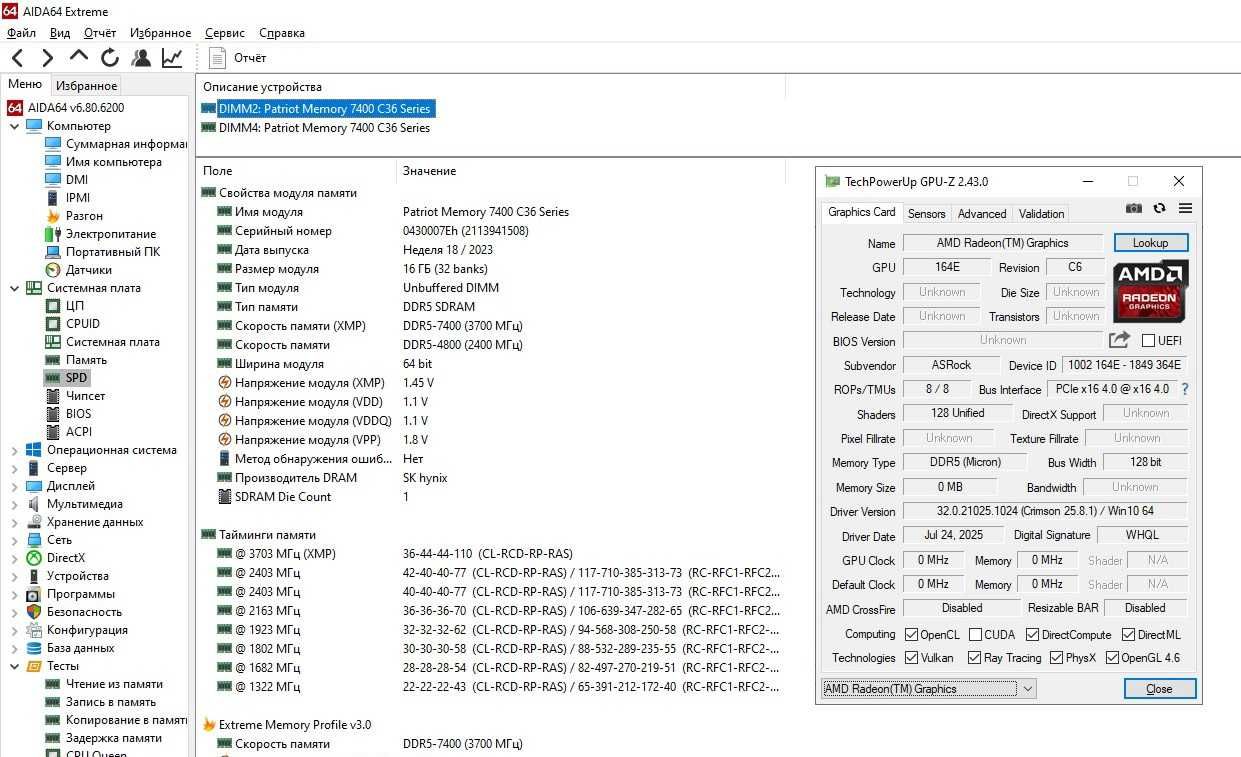
Task: Open Электропитание power item
Action: click(100, 234)
